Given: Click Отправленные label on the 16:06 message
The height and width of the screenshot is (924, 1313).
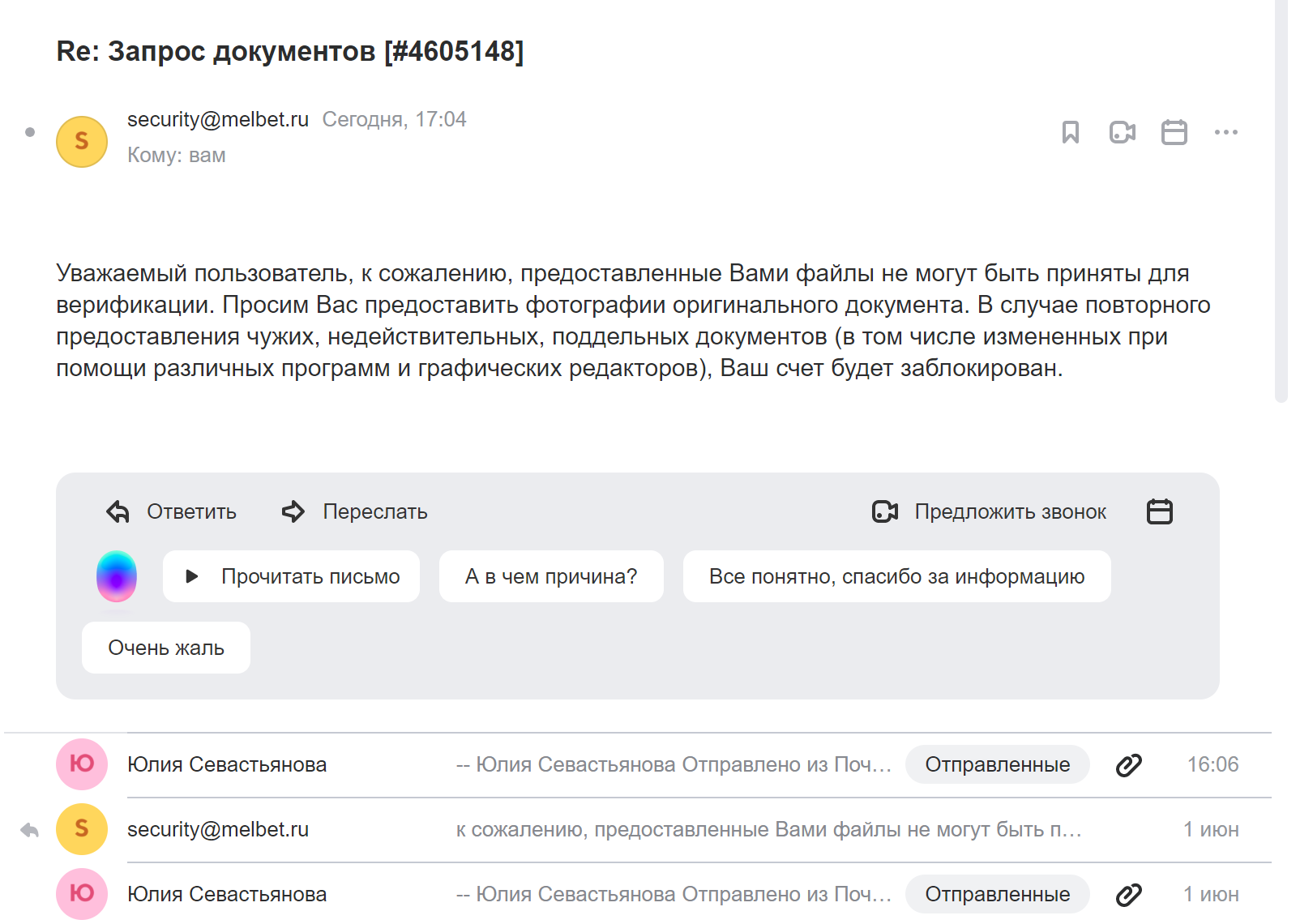Looking at the screenshot, I should click(998, 764).
